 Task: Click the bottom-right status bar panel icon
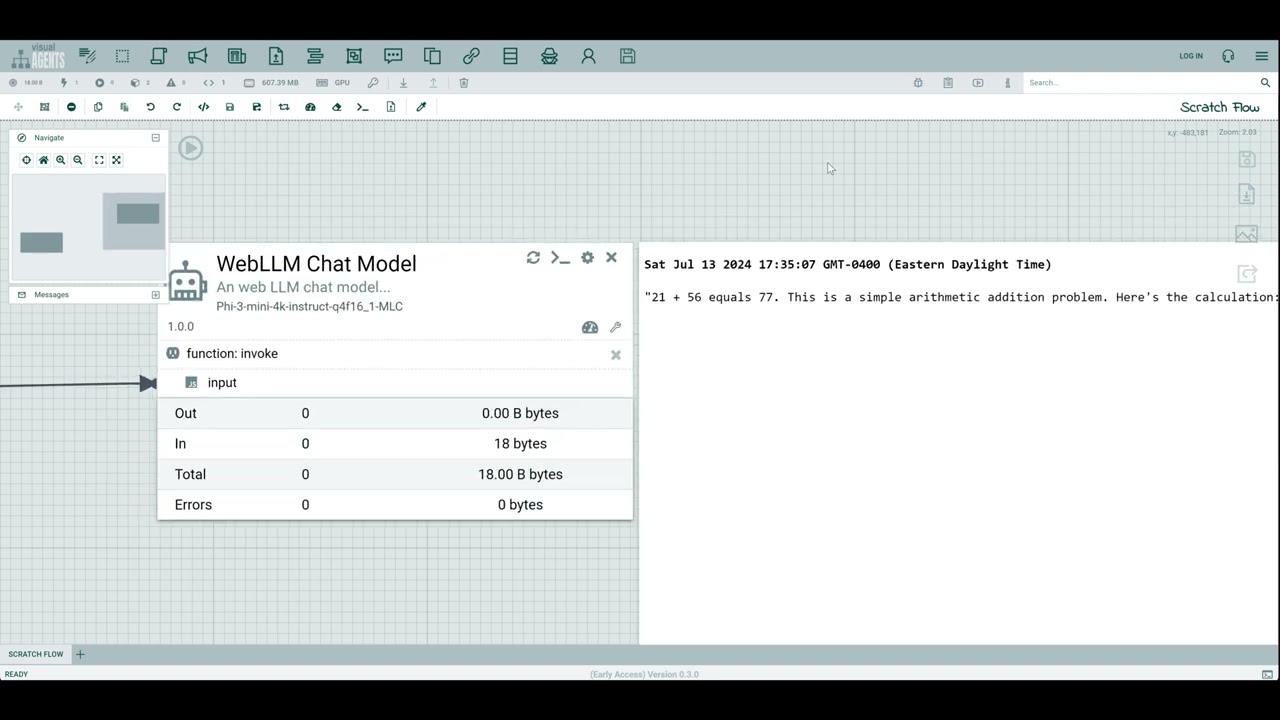(1267, 674)
